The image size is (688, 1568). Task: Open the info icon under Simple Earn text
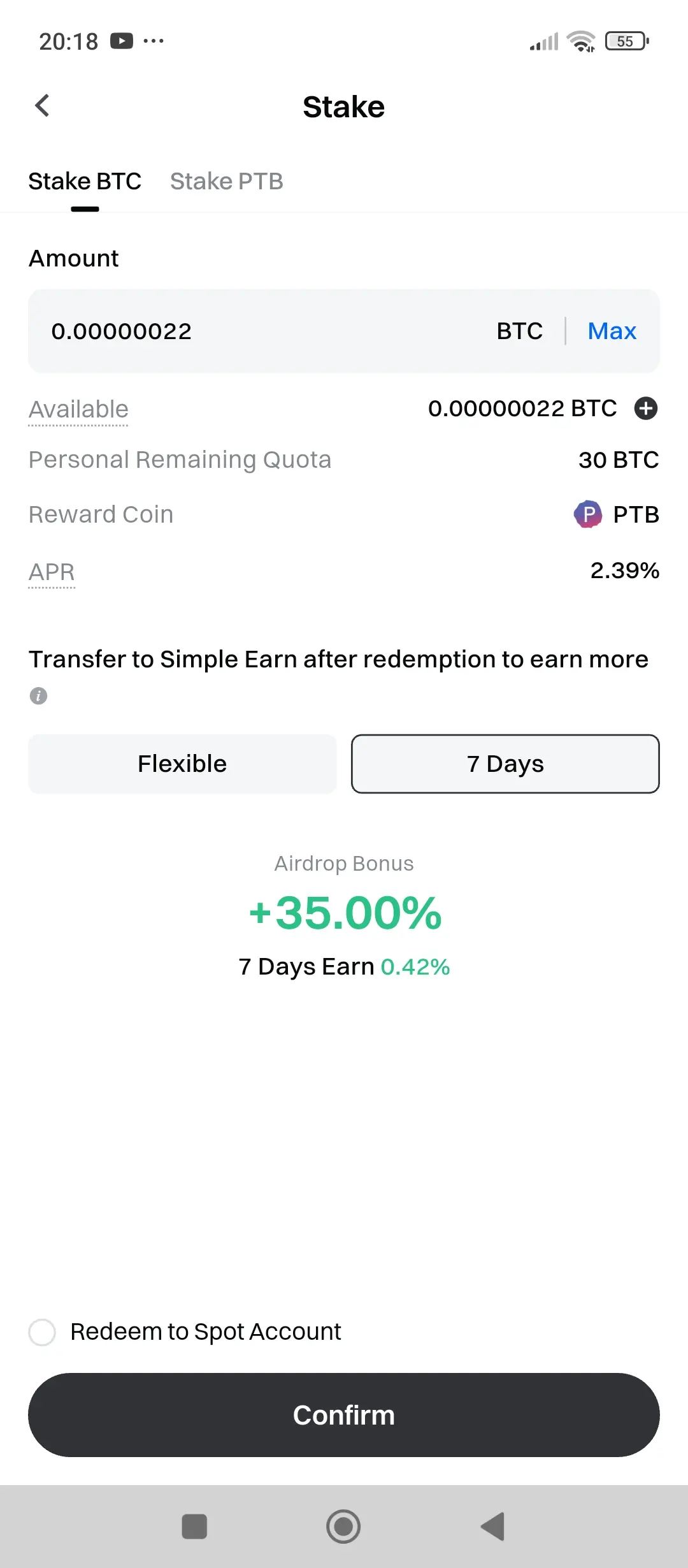click(38, 696)
